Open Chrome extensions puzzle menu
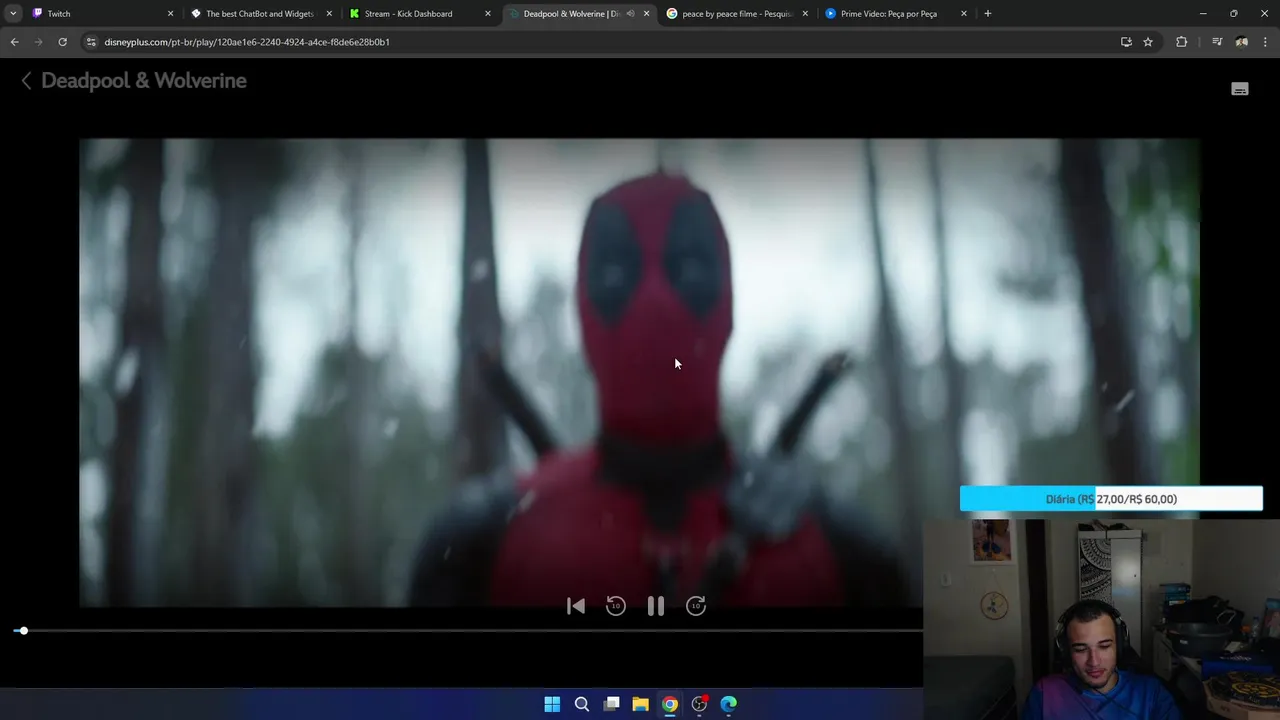The height and width of the screenshot is (720, 1280). tap(1182, 42)
